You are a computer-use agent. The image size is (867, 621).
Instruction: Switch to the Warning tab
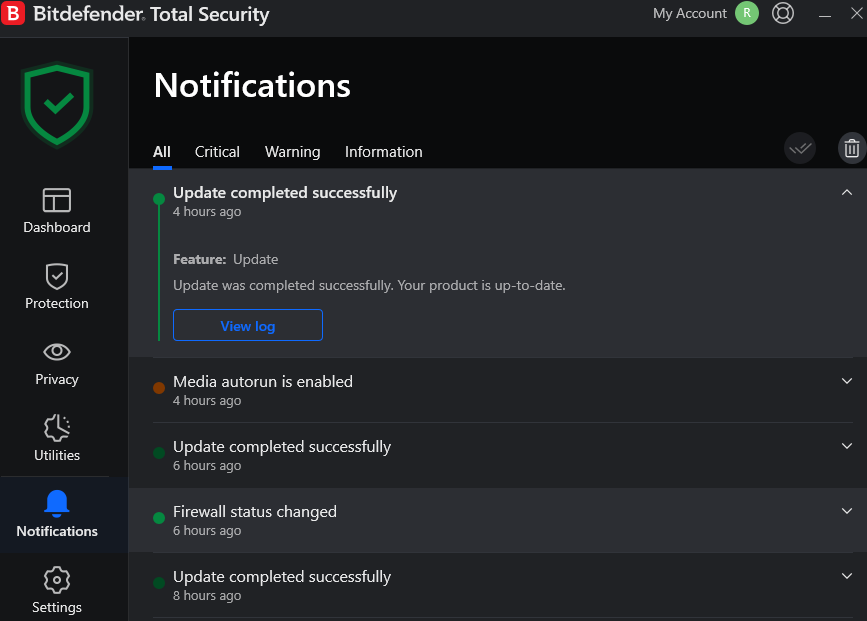293,152
